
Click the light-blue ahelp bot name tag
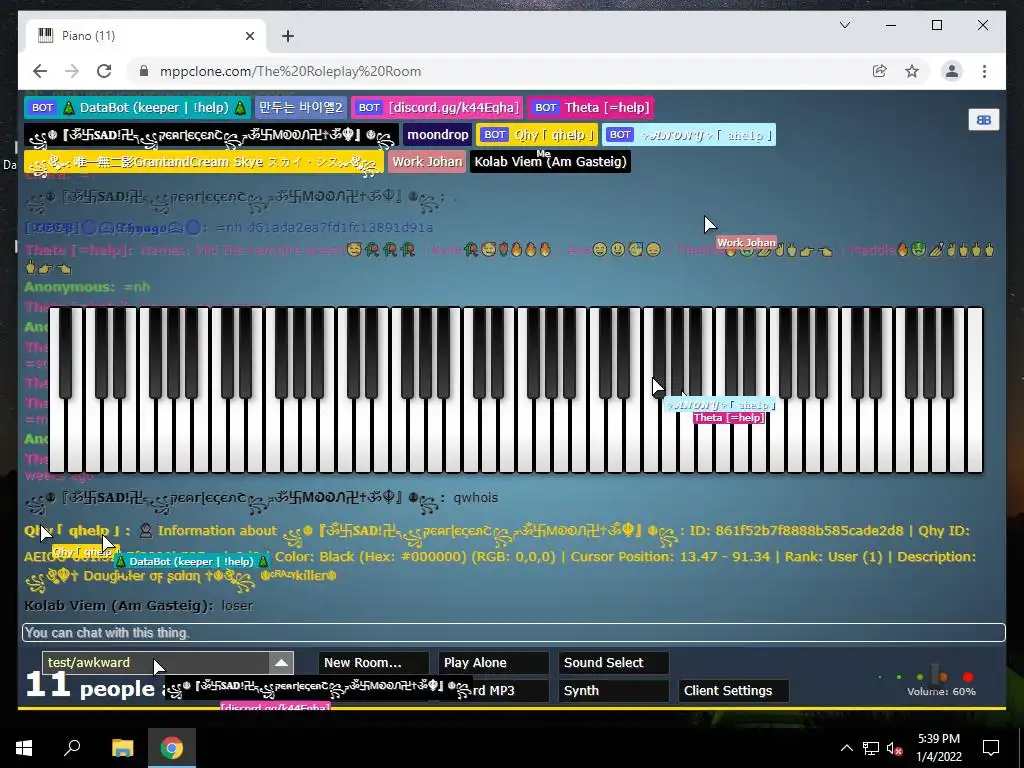pyautogui.click(x=689, y=135)
